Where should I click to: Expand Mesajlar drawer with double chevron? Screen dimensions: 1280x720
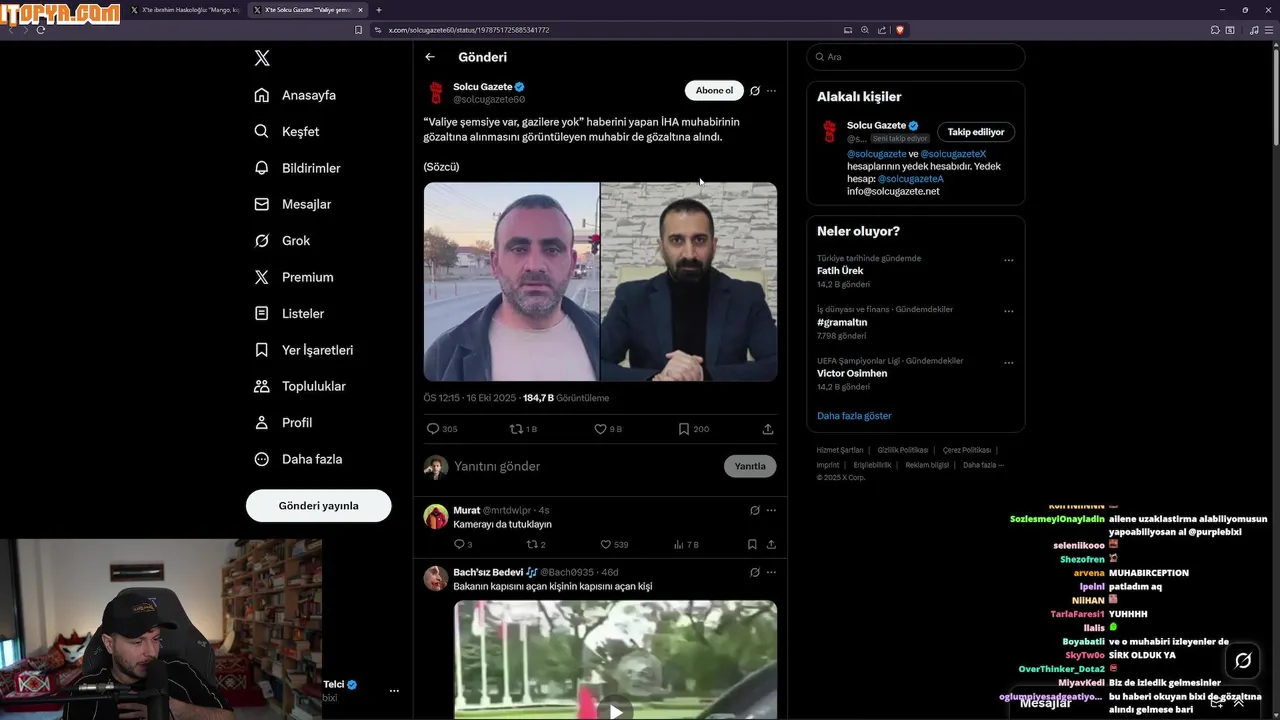(1239, 703)
